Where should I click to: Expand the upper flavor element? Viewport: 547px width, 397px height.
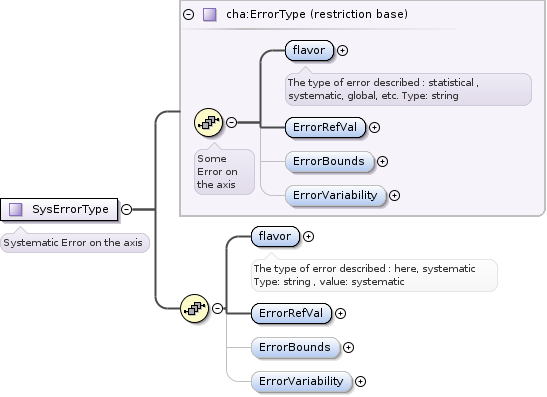tap(343, 51)
